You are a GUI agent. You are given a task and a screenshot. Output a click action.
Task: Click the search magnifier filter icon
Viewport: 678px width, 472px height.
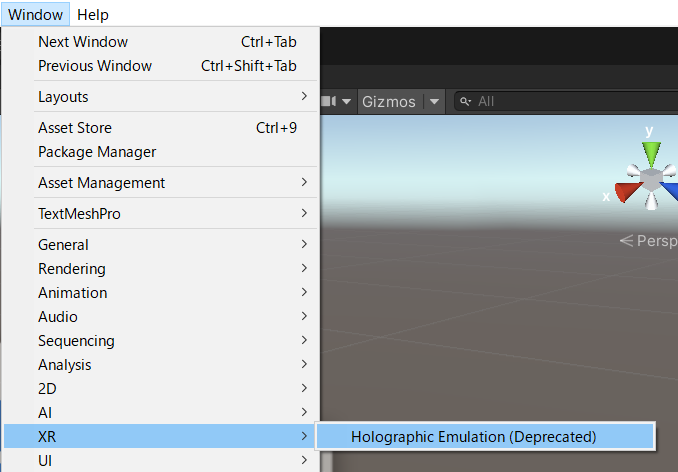pos(465,102)
